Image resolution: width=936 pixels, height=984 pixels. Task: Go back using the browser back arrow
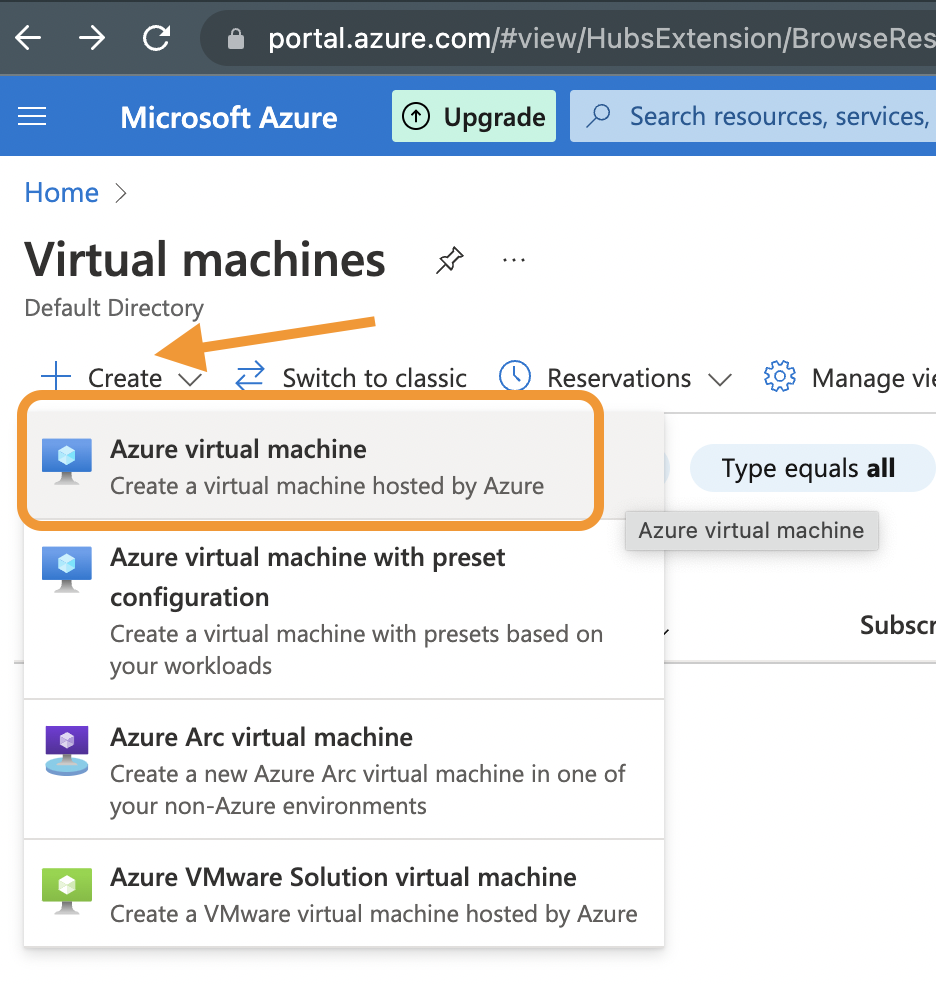[28, 38]
